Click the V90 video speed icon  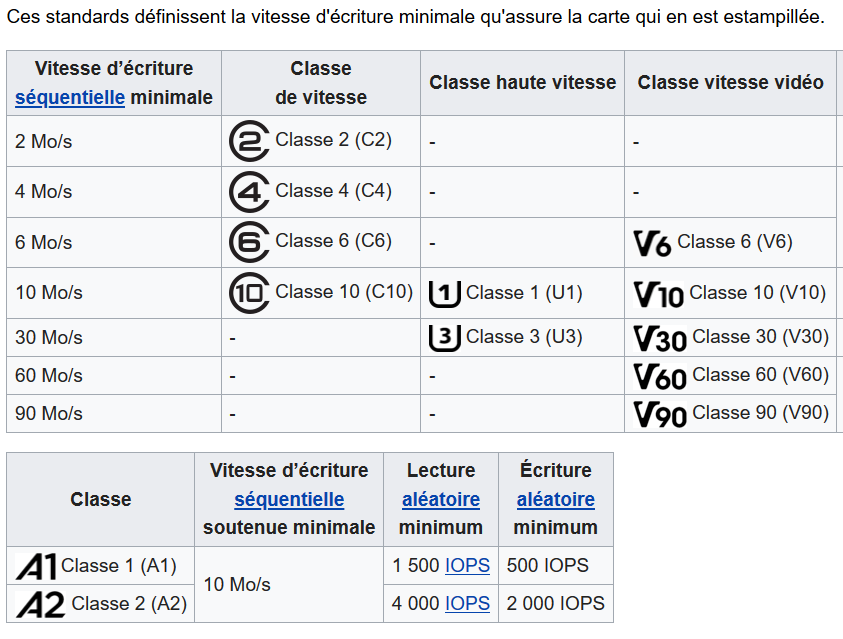660,414
